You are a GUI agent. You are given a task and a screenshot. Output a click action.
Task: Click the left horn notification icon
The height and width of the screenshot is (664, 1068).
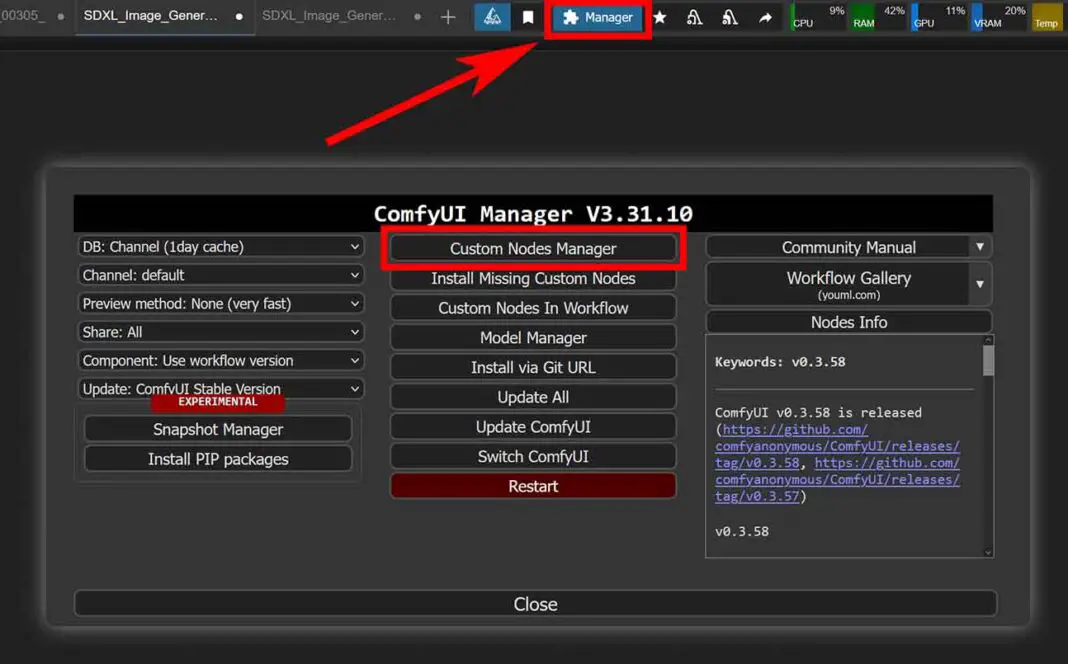pyautogui.click(x=694, y=17)
